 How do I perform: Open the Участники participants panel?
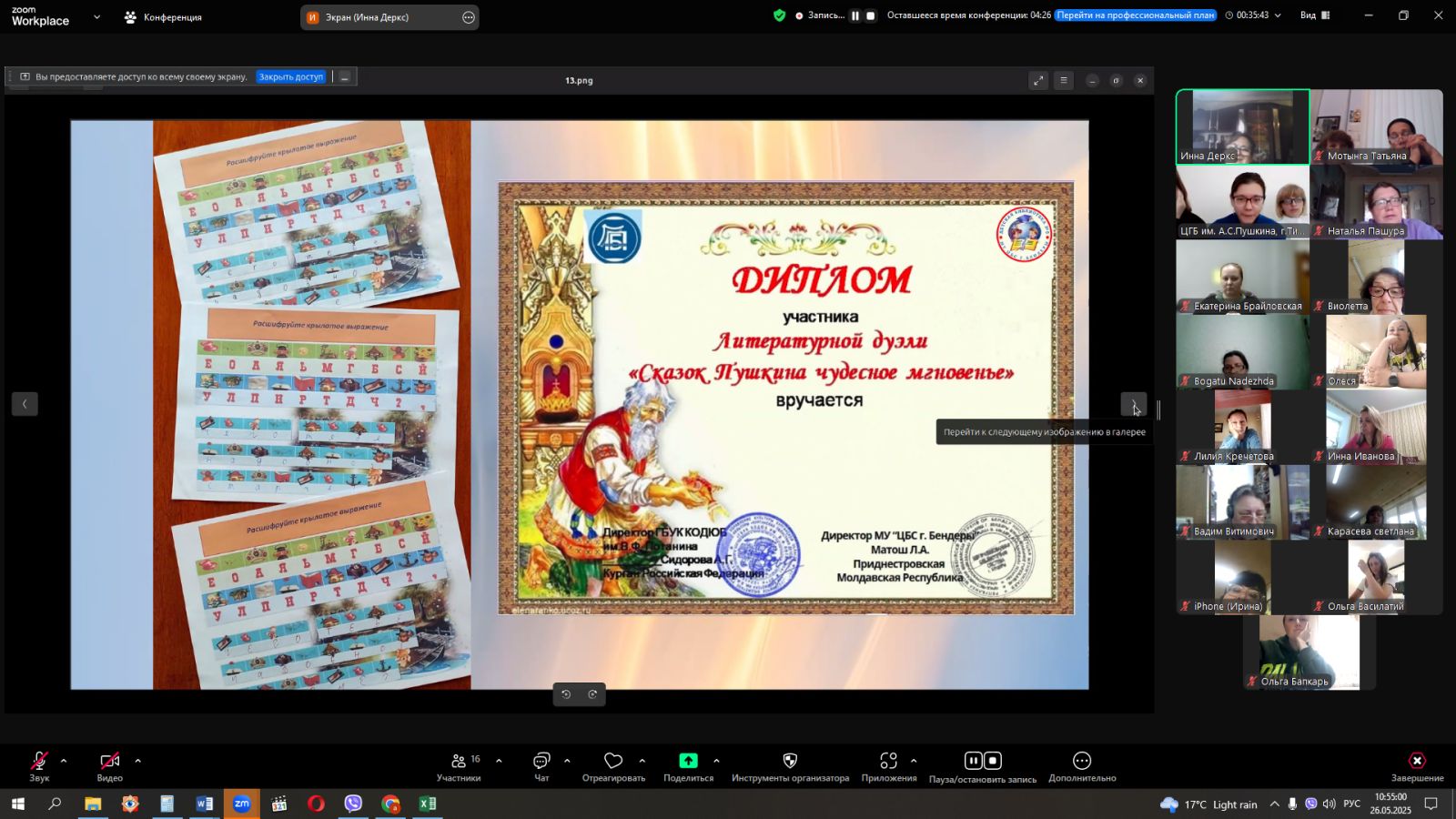459,762
